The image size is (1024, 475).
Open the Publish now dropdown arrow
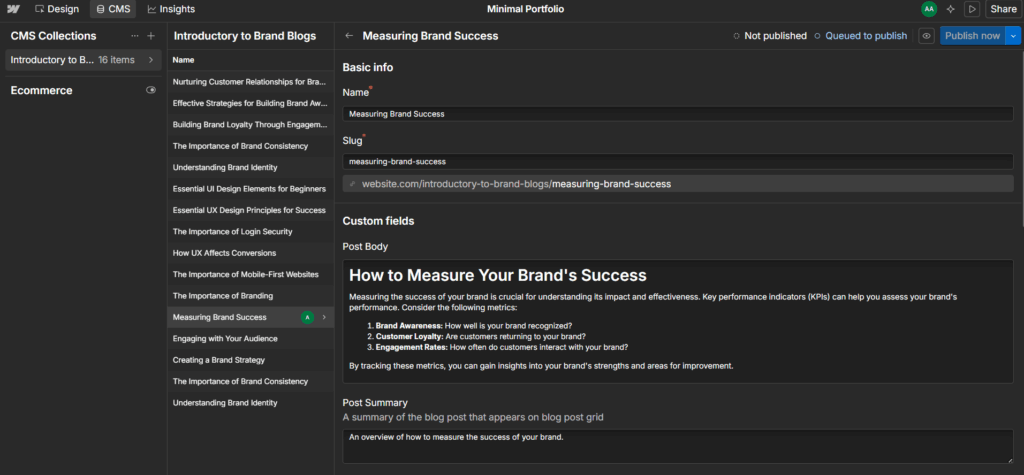[1013, 36]
